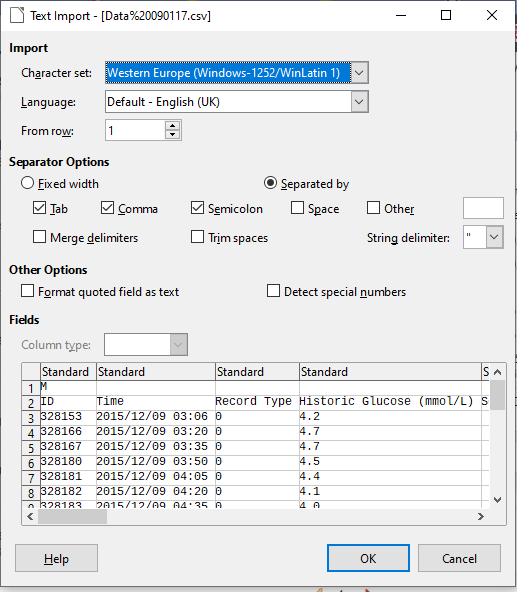
Task: Click the document icon in the title bar
Action: 17,15
